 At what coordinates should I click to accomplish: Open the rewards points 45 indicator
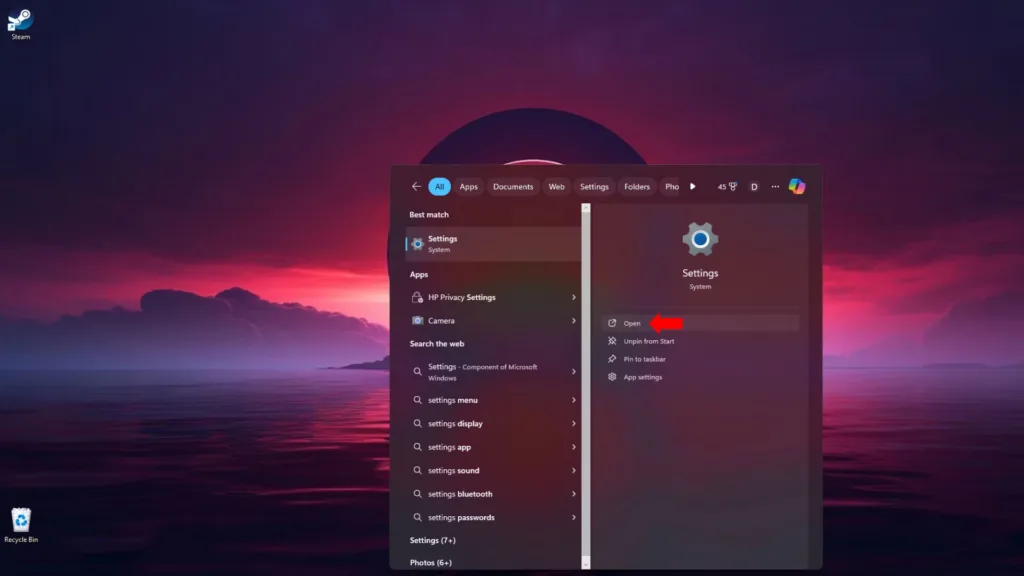[727, 187]
